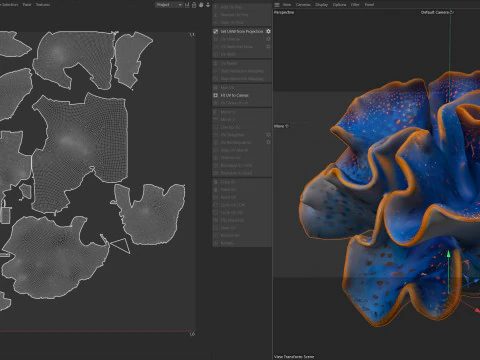Click the Perspective viewport label

(284, 12)
